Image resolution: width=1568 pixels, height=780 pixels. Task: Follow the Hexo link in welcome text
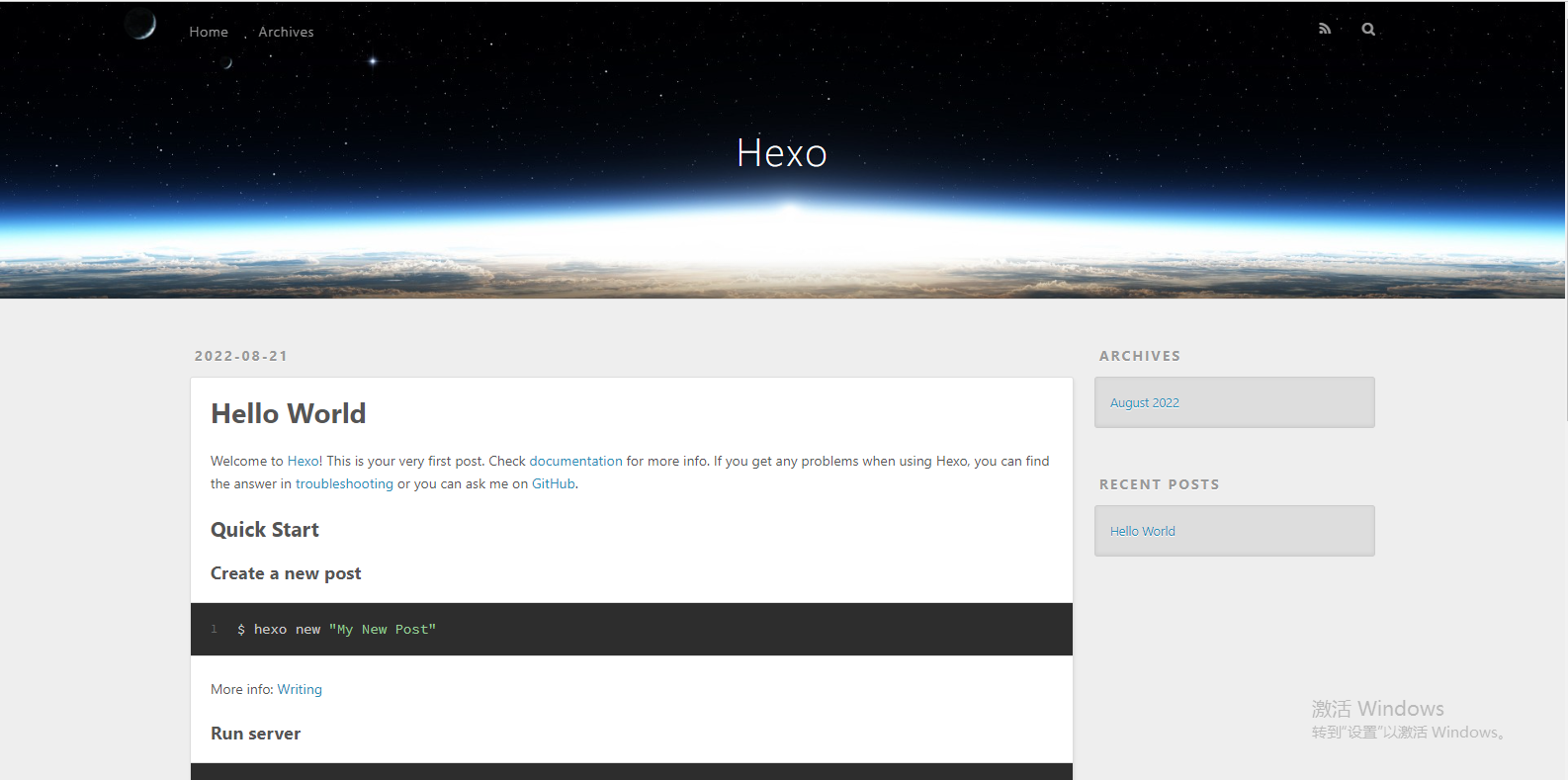303,461
